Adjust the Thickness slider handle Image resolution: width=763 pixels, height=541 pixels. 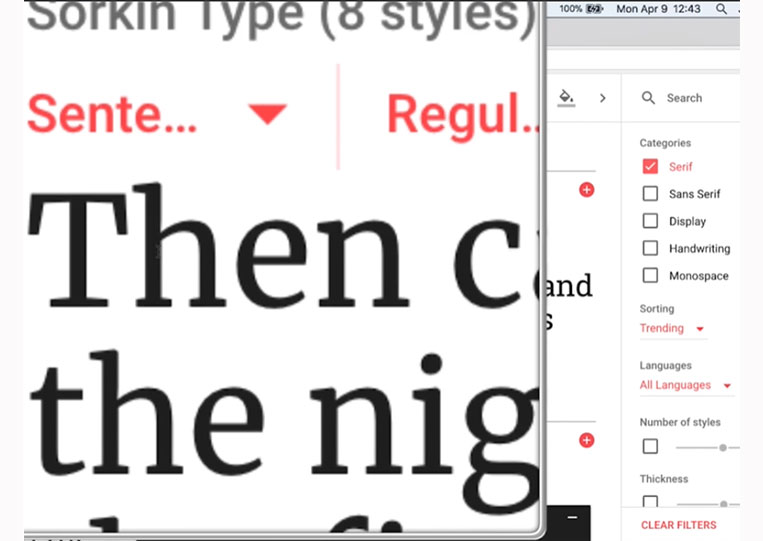(724, 504)
